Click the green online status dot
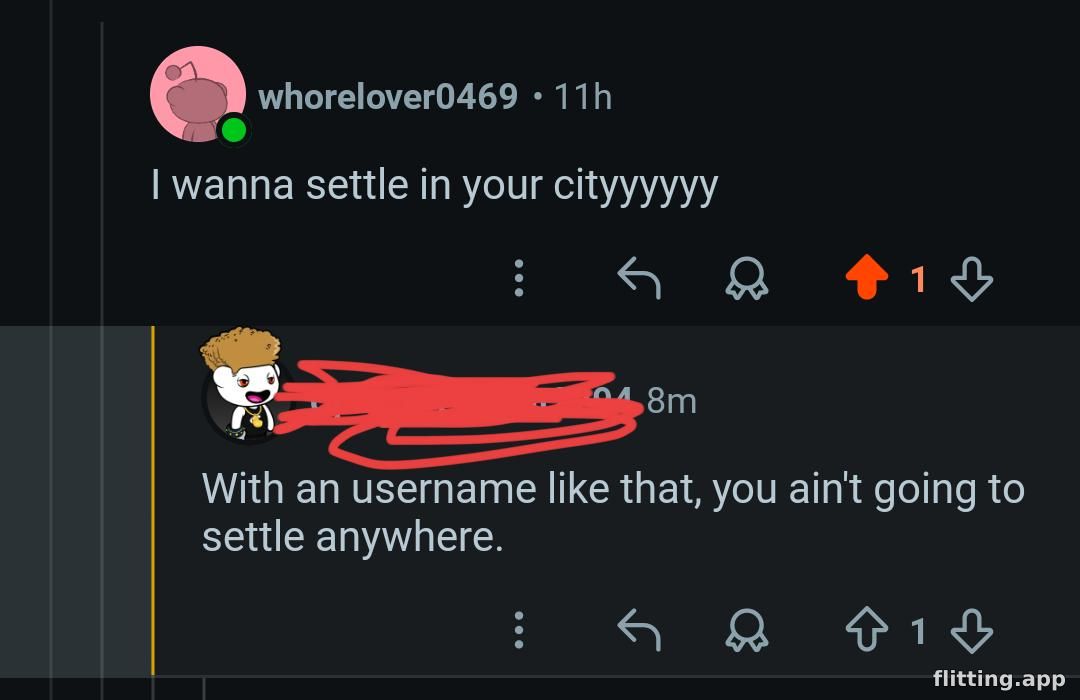1080x700 pixels. tap(234, 130)
